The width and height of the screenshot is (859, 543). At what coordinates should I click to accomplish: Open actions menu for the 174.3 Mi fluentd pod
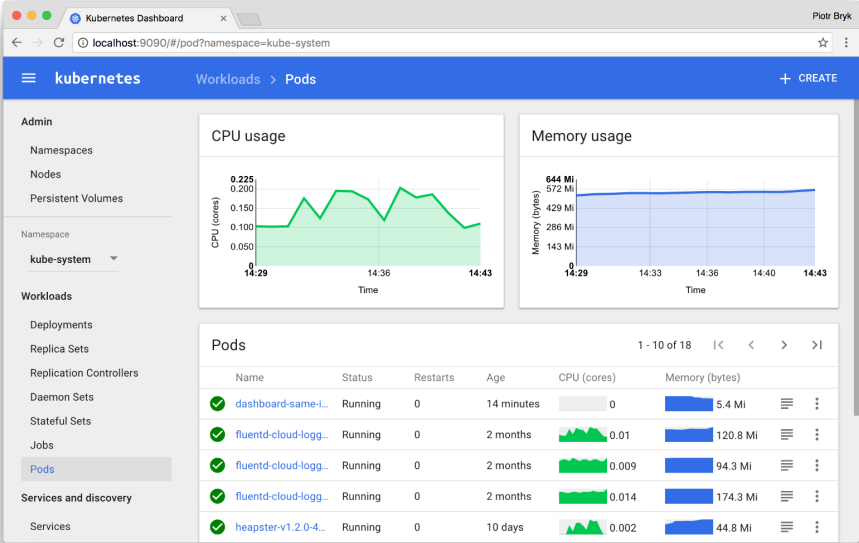[817, 496]
